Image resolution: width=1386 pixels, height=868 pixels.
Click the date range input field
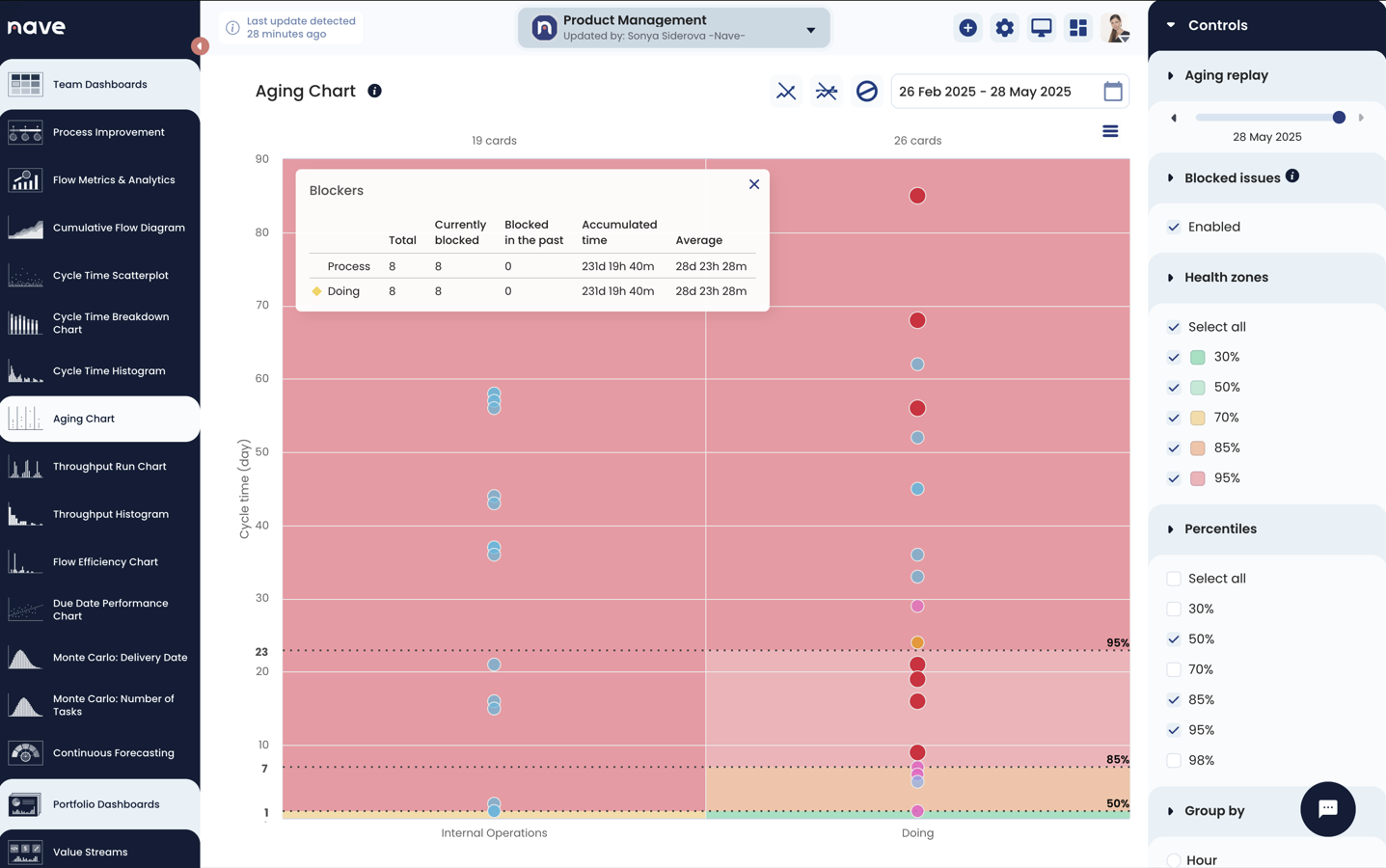coord(993,92)
